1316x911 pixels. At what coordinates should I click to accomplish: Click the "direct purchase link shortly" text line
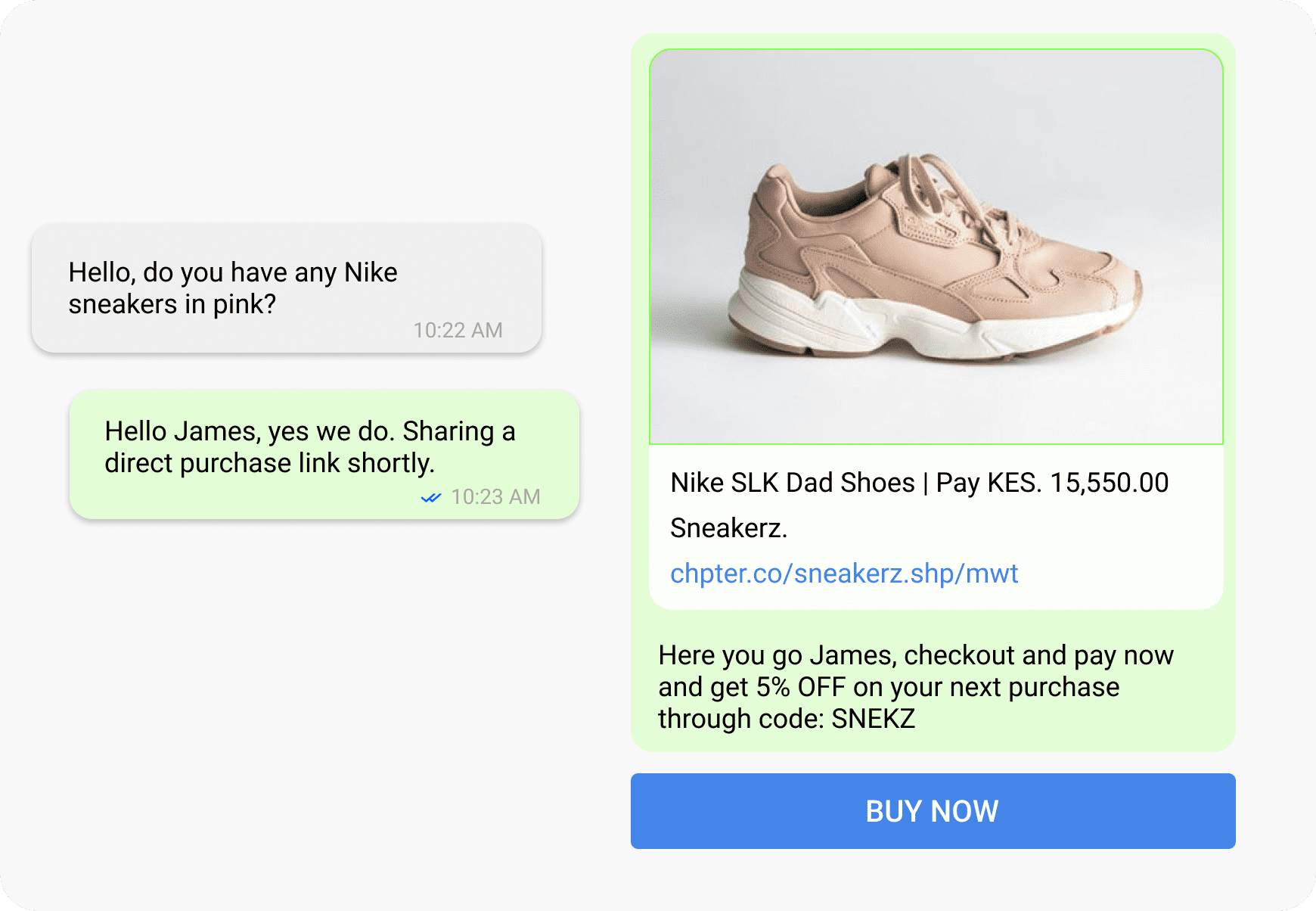(269, 463)
